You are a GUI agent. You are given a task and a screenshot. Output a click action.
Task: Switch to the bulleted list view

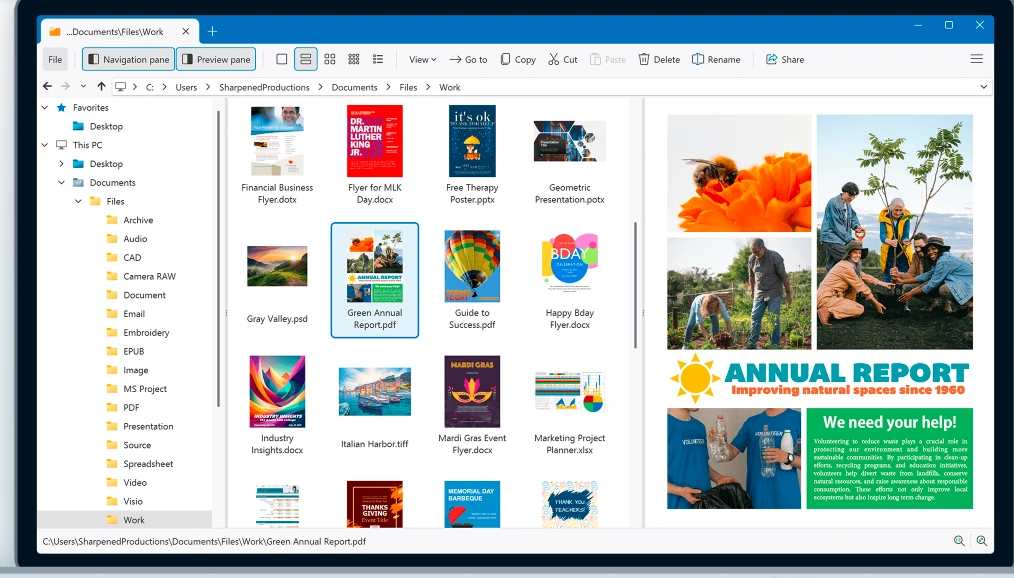pos(378,59)
